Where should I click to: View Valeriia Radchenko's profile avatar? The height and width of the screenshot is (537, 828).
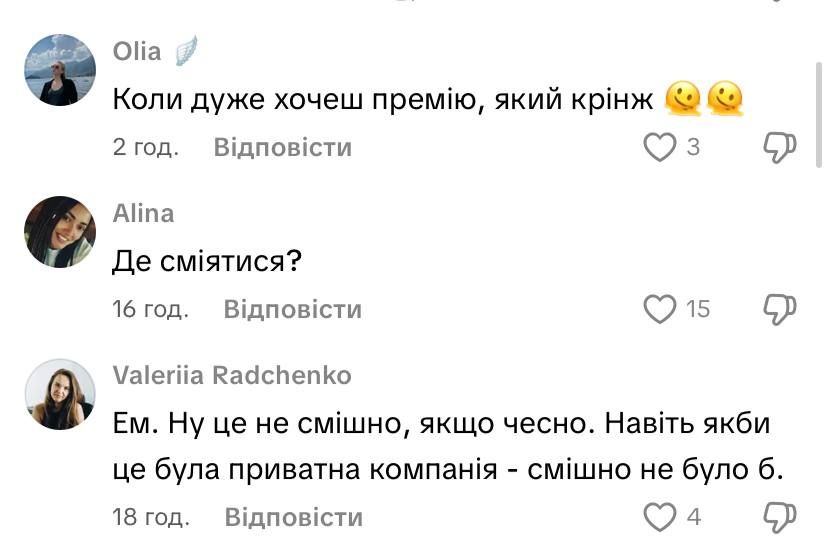60,394
